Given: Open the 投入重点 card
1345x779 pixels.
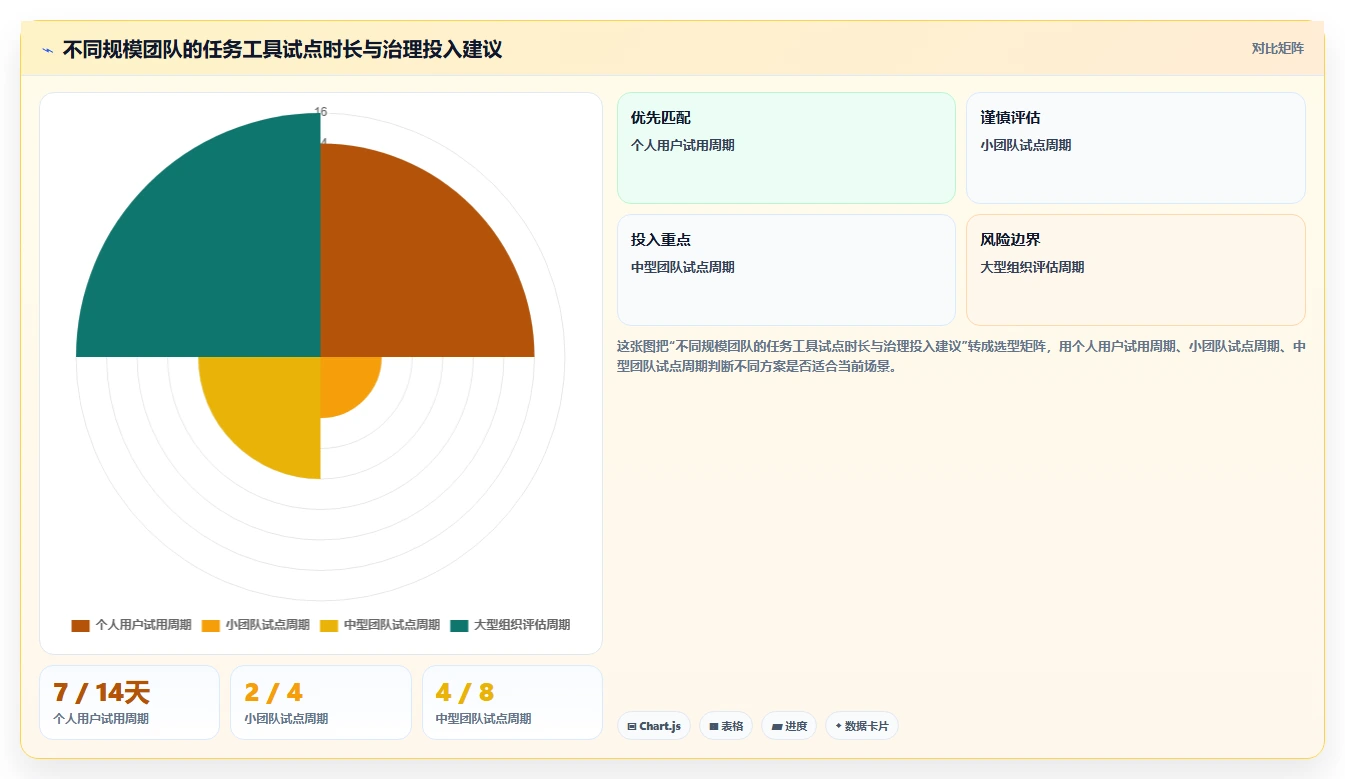Looking at the screenshot, I should (x=786, y=270).
